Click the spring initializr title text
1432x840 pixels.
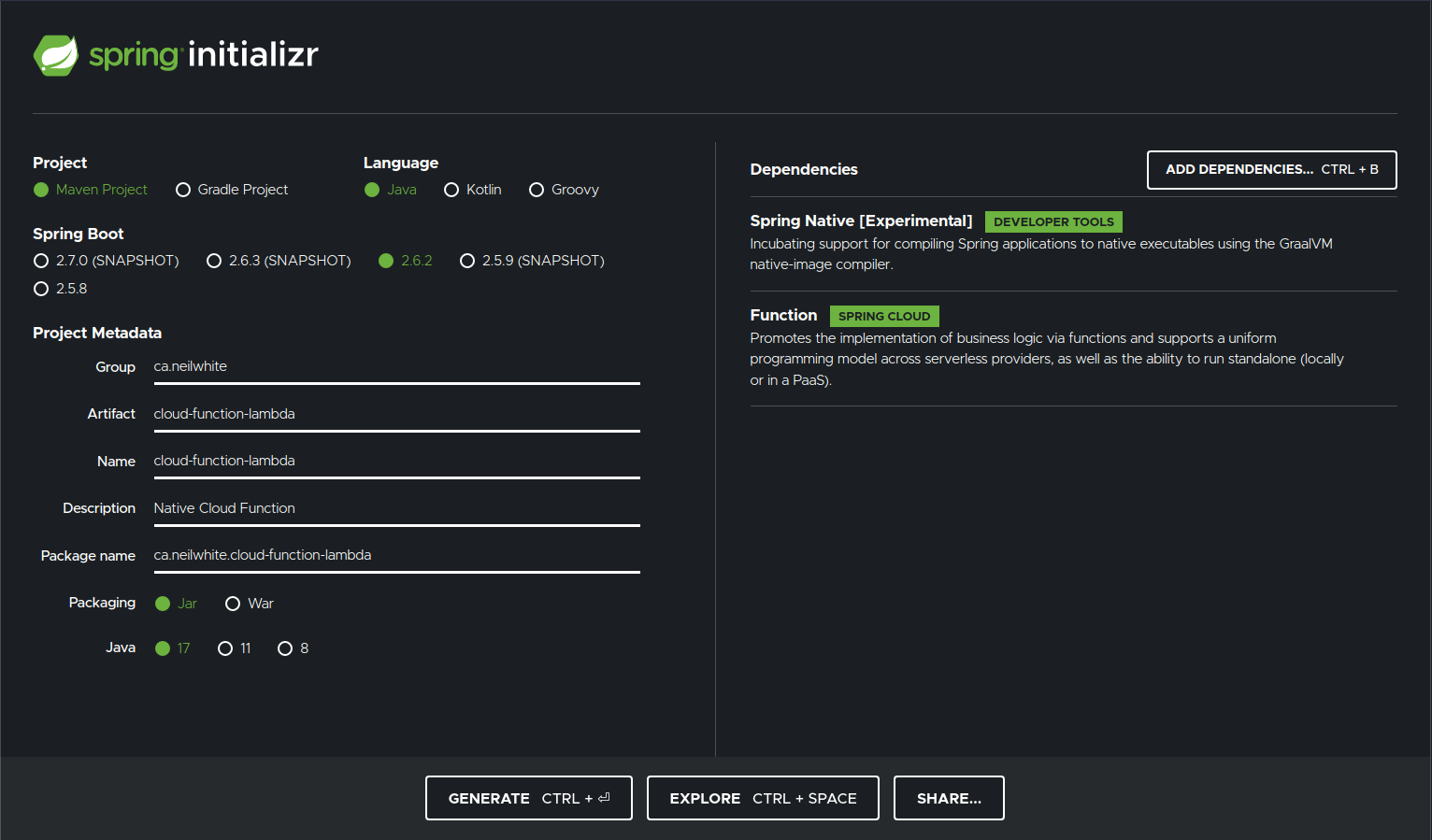[204, 54]
